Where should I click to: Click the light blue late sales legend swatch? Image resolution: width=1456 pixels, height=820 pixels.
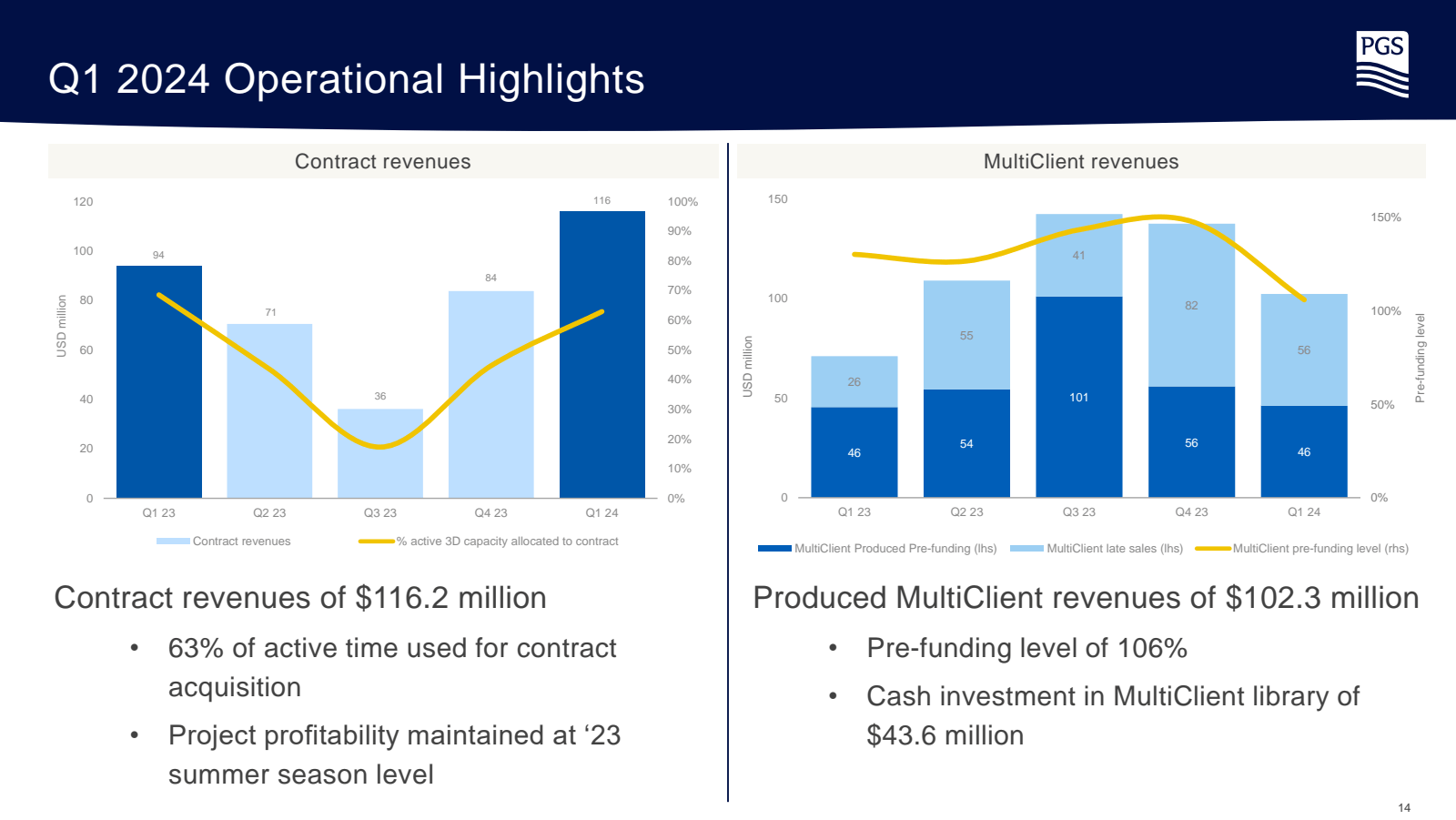tap(1027, 549)
